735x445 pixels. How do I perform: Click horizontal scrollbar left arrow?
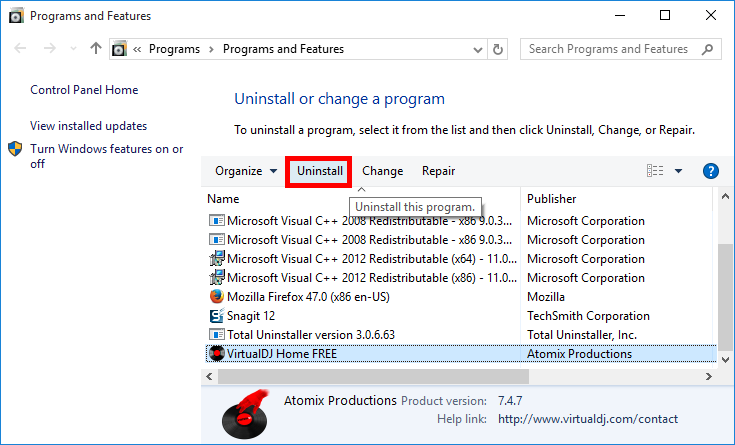(x=210, y=377)
